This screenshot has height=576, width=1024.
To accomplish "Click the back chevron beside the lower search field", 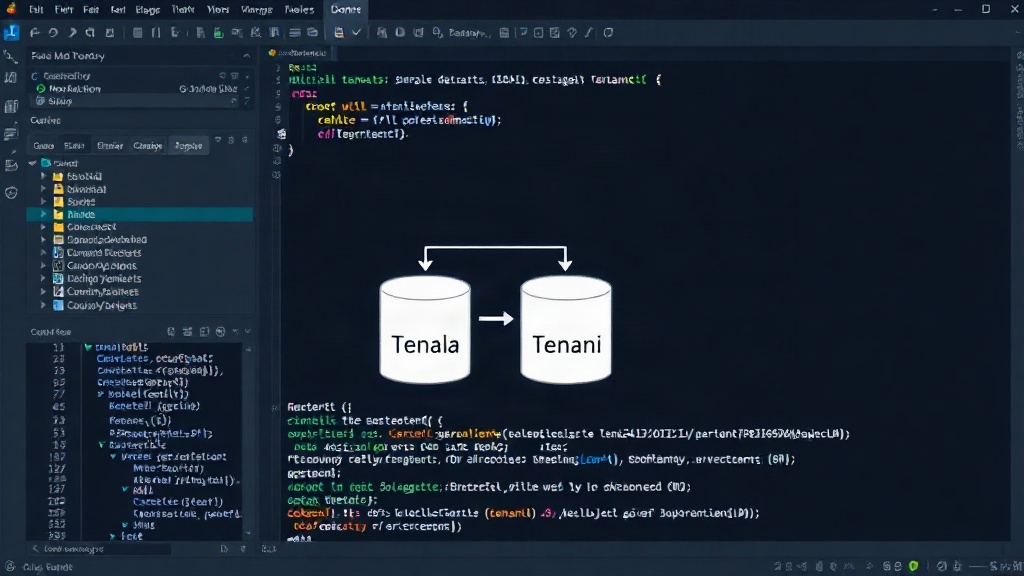I will 35,549.
